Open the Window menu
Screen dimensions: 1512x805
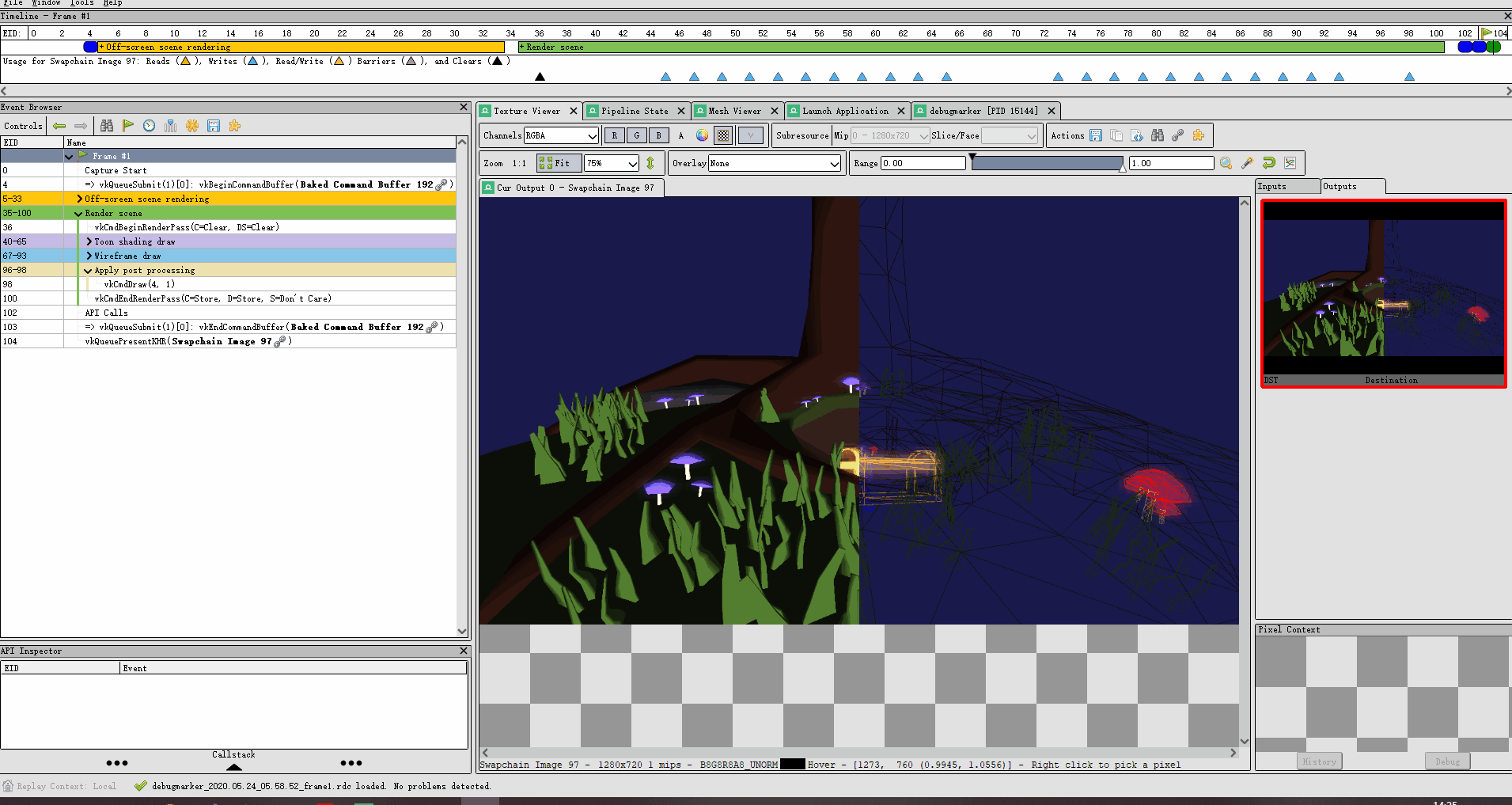[x=45, y=3]
